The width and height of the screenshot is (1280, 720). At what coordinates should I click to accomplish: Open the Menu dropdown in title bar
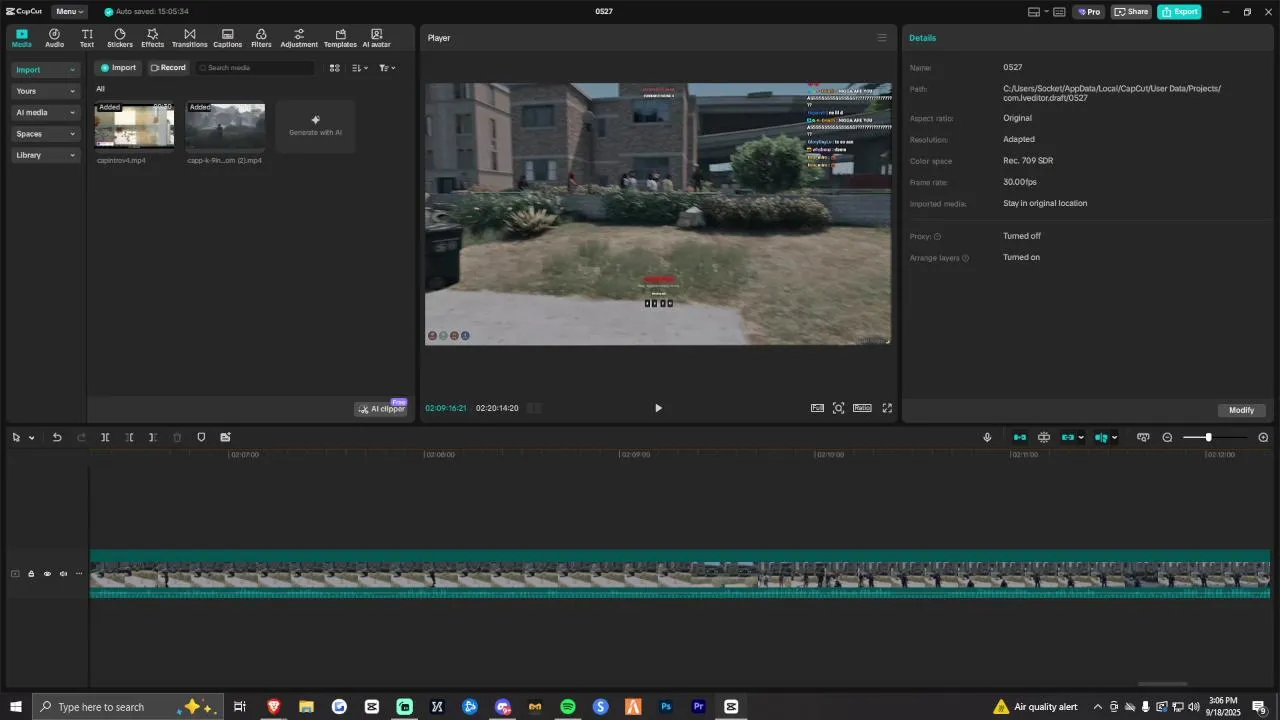point(69,12)
